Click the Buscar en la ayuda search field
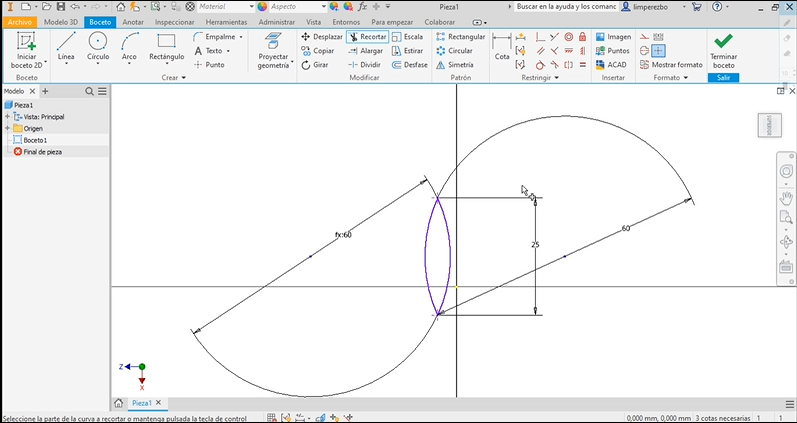 click(x=566, y=7)
